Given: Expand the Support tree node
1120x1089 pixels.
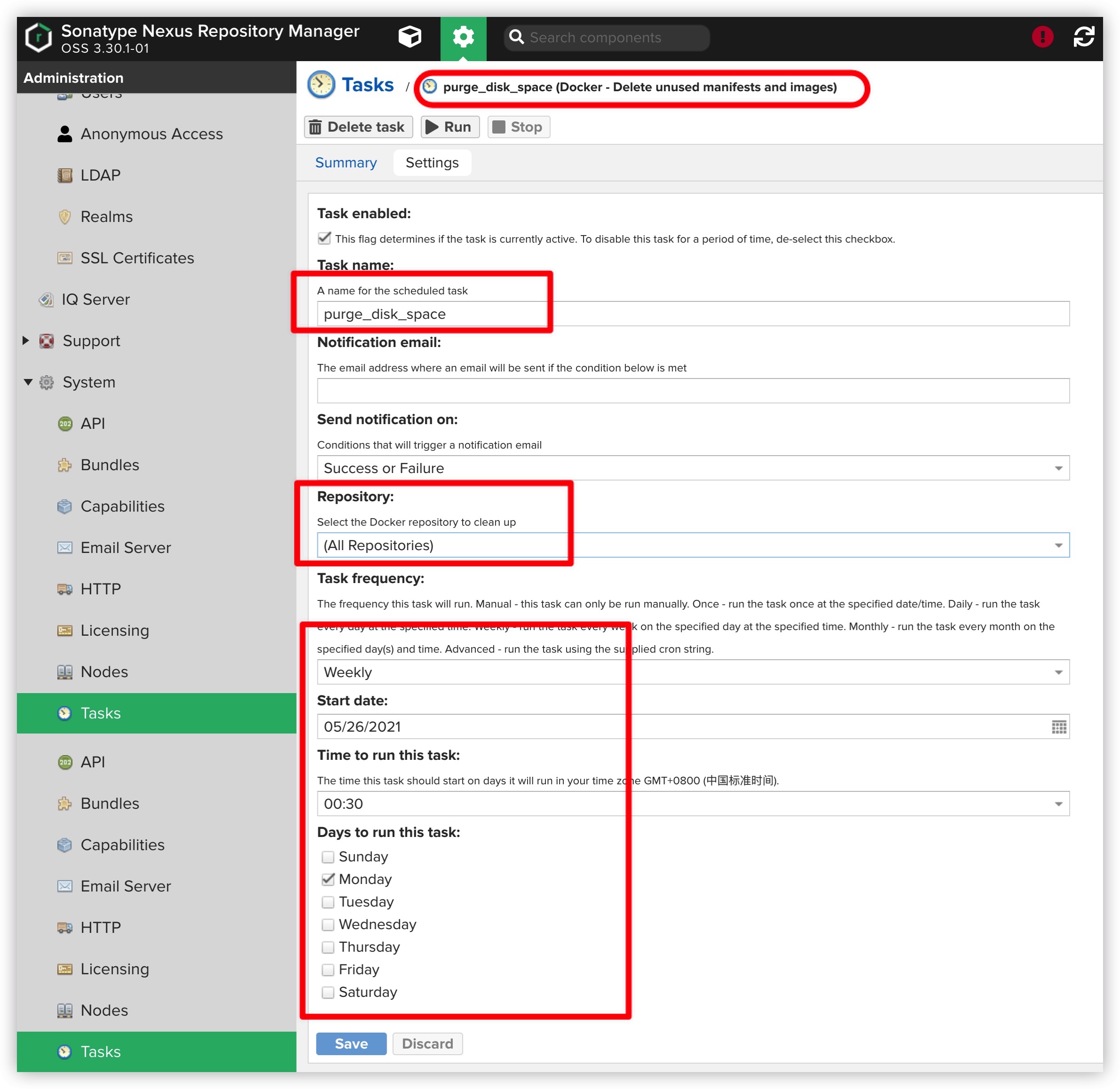Looking at the screenshot, I should pos(26,341).
